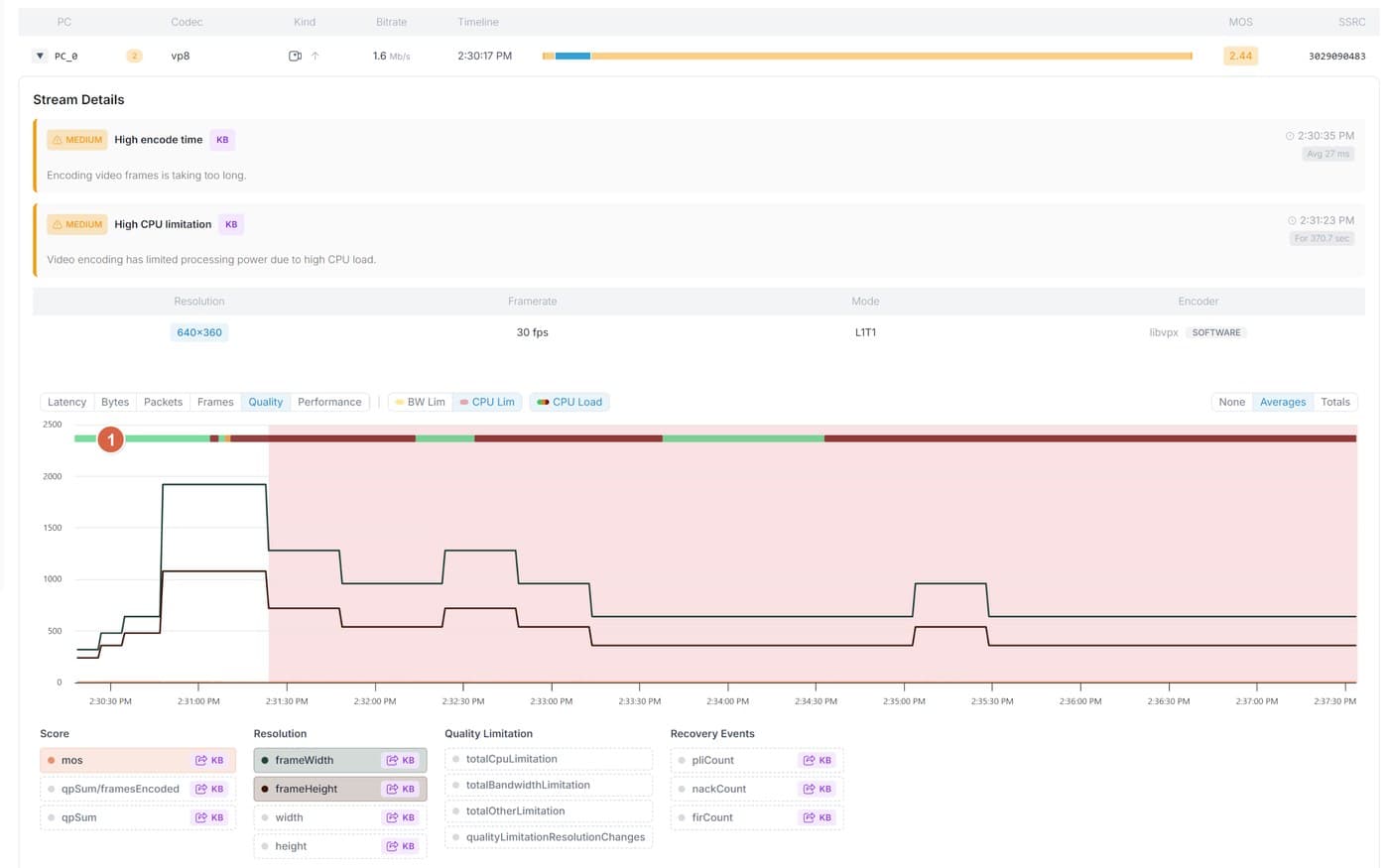Click the orange 2 issues badge
The width and height of the screenshot is (1389, 868).
[134, 57]
